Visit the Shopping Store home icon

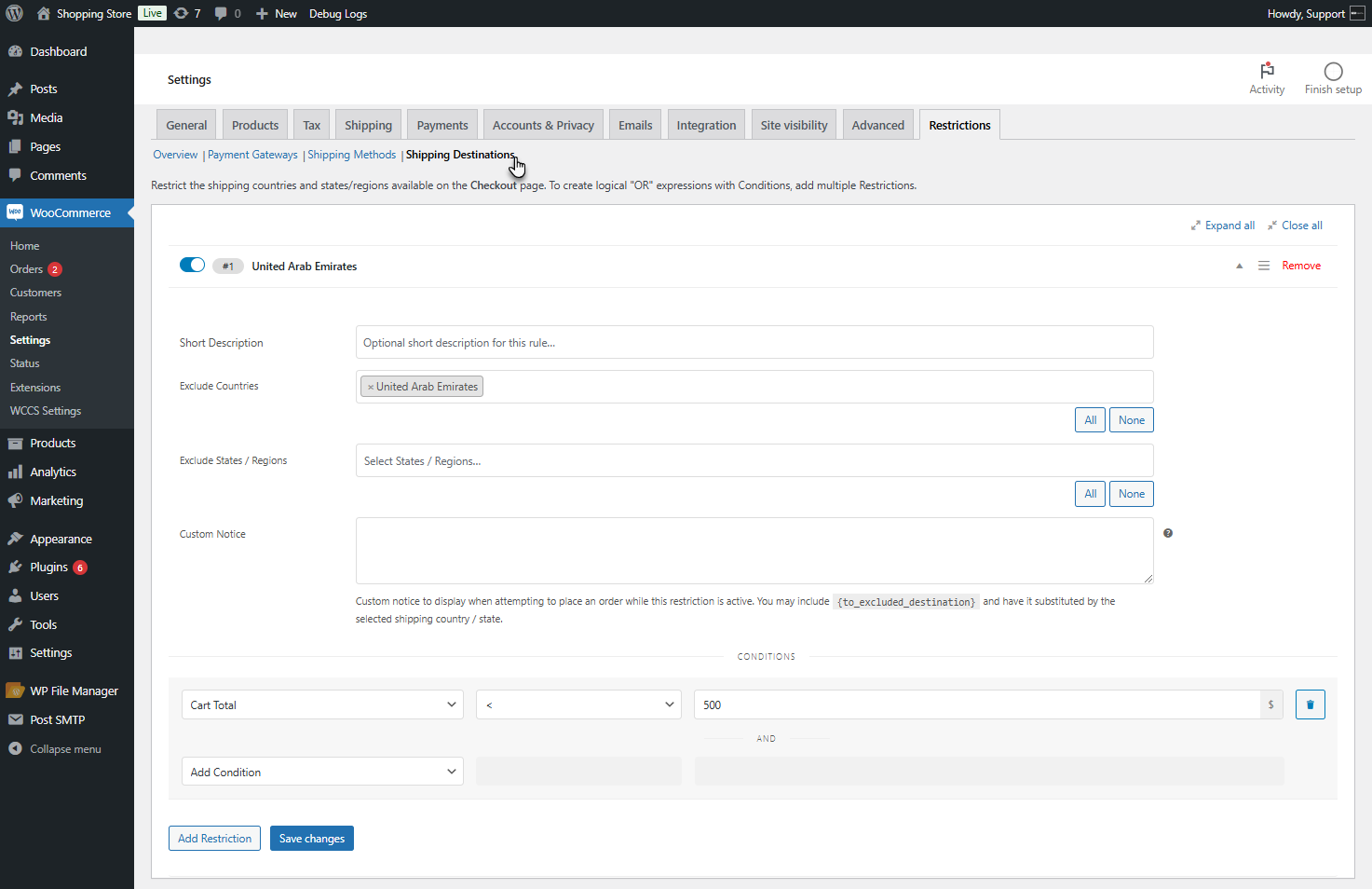pos(44,13)
